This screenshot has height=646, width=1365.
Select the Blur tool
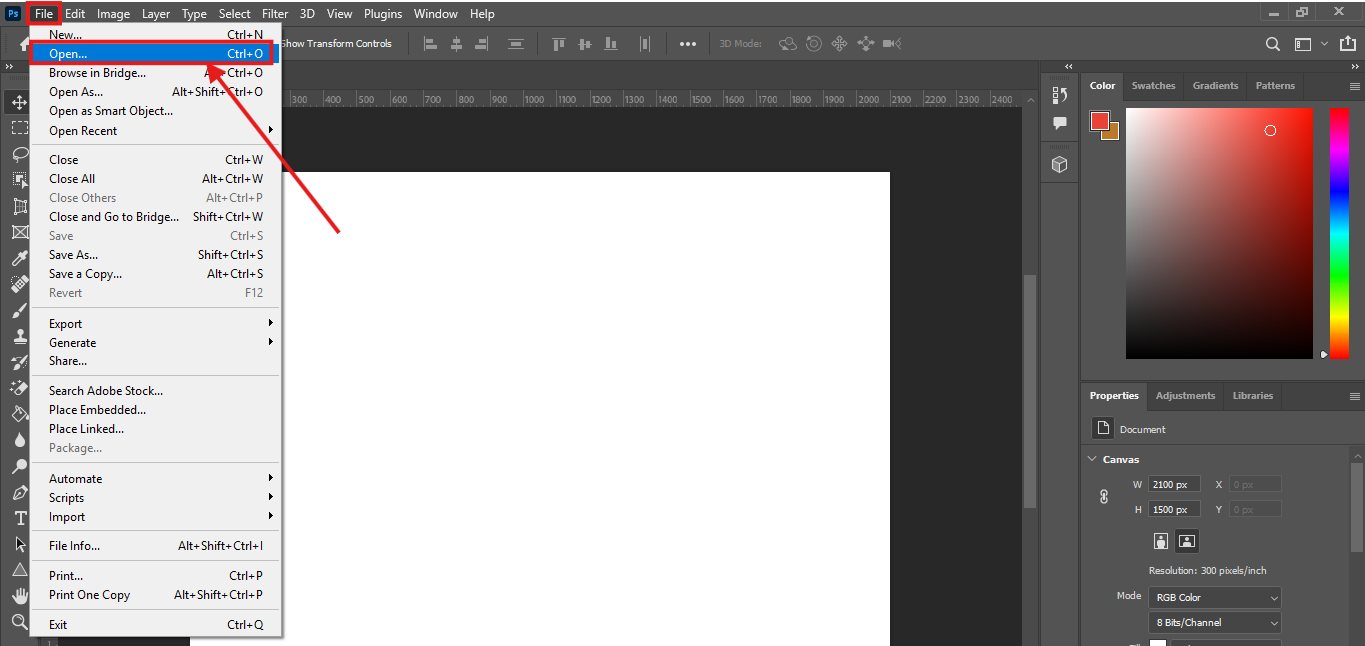click(19, 440)
